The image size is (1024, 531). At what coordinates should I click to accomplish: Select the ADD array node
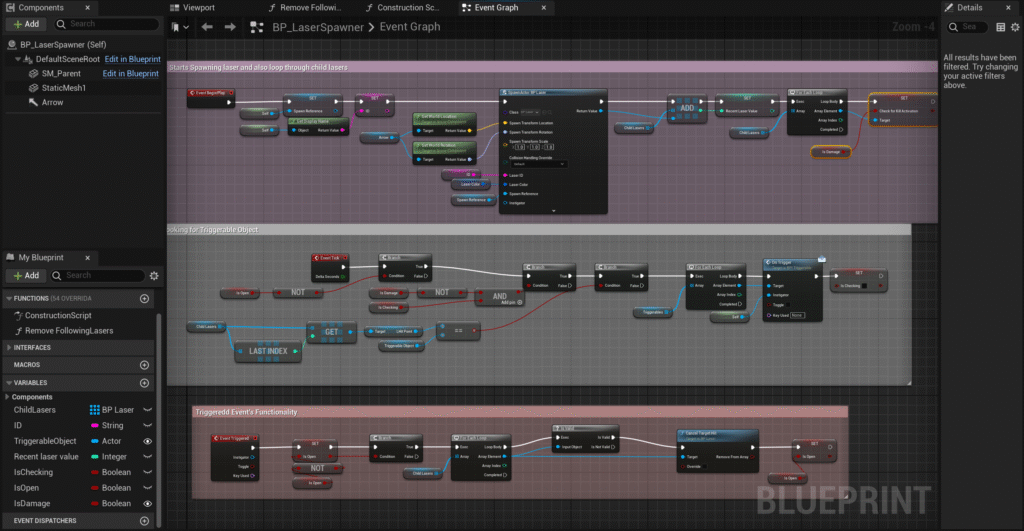coord(687,108)
